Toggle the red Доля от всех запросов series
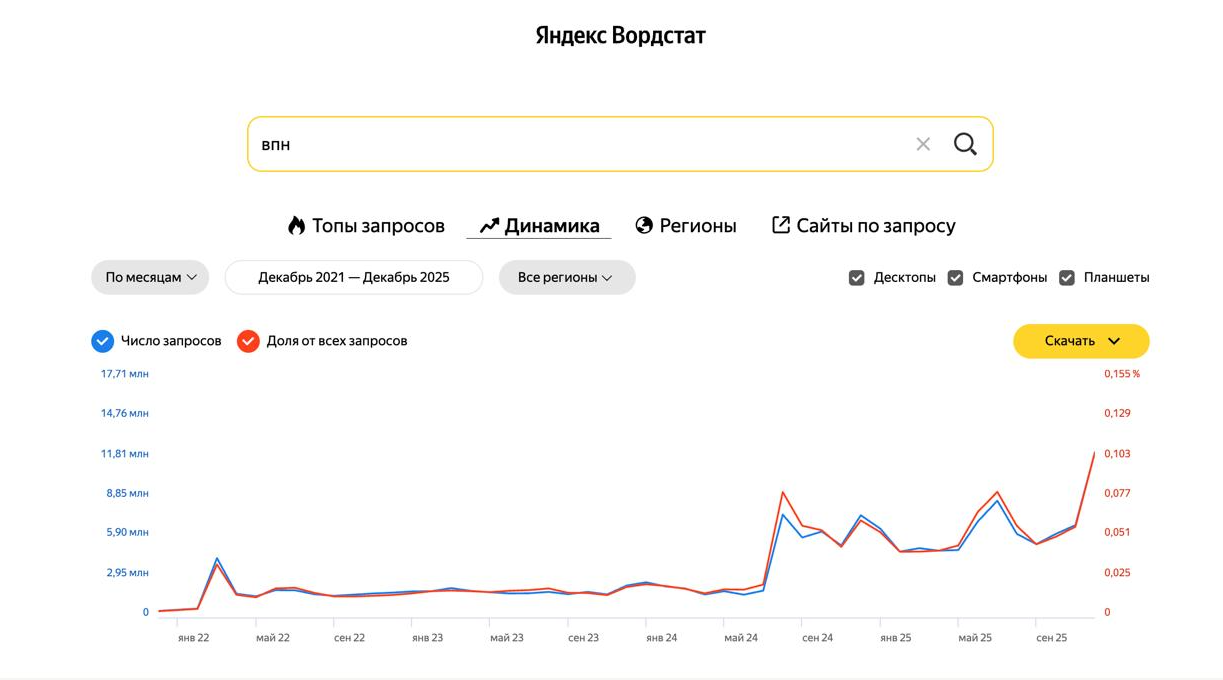This screenshot has width=1223, height=680. click(248, 341)
